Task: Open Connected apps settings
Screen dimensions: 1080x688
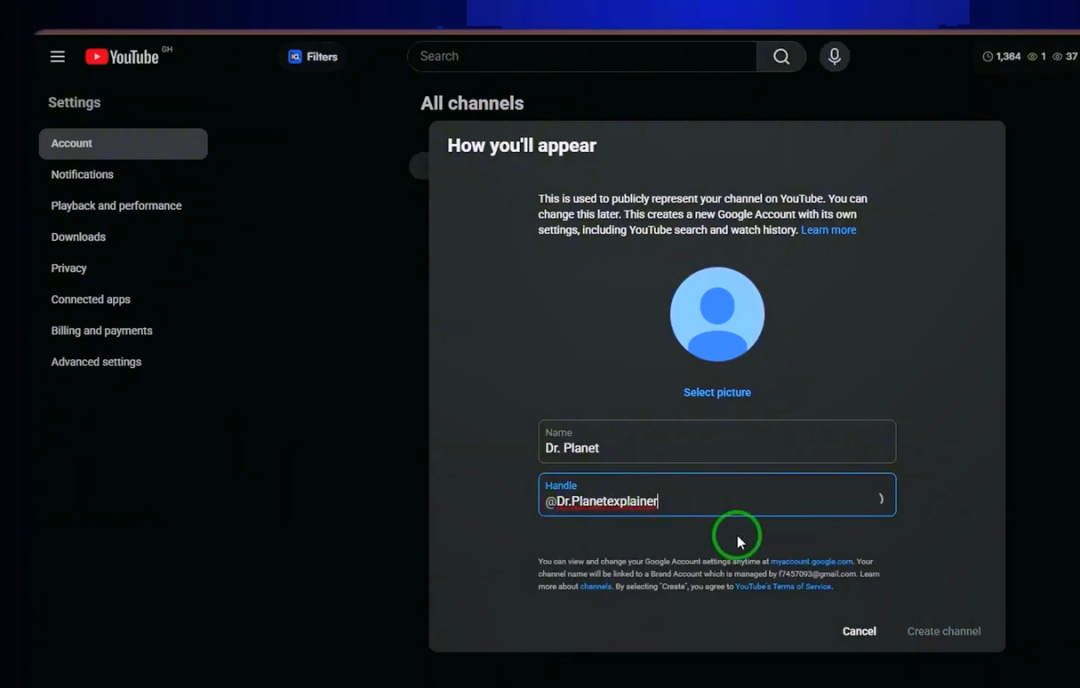Action: [x=90, y=300]
